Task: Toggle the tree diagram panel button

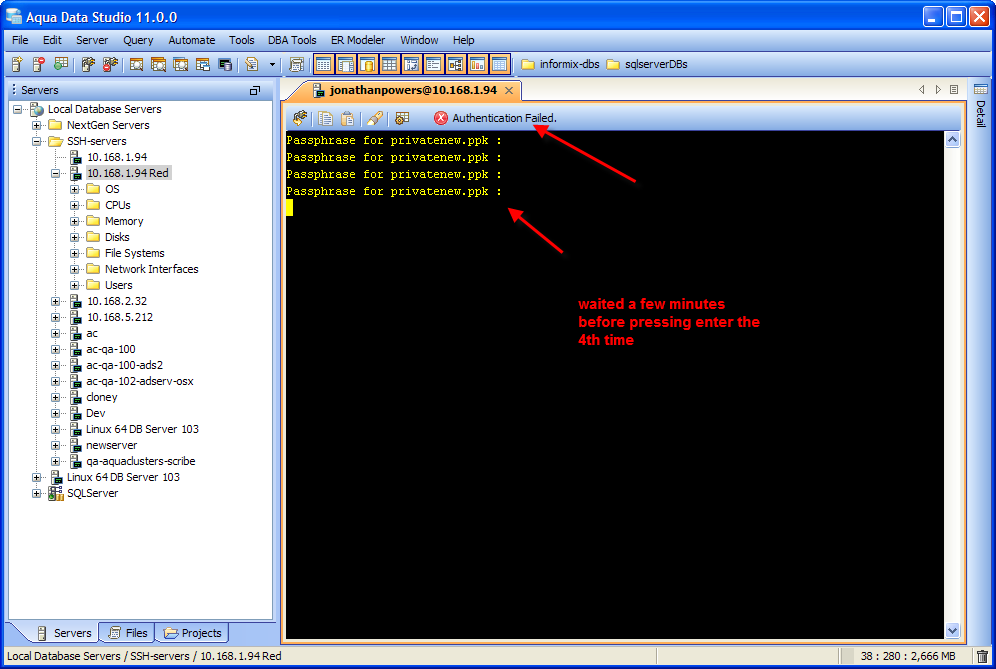Action: coord(455,64)
